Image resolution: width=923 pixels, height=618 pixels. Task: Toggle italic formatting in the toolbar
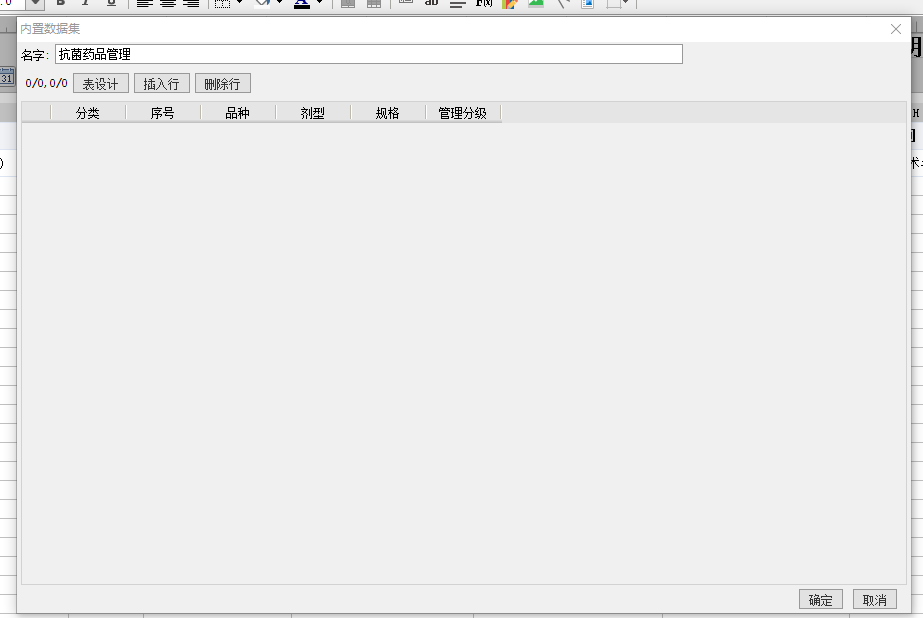coord(86,2)
